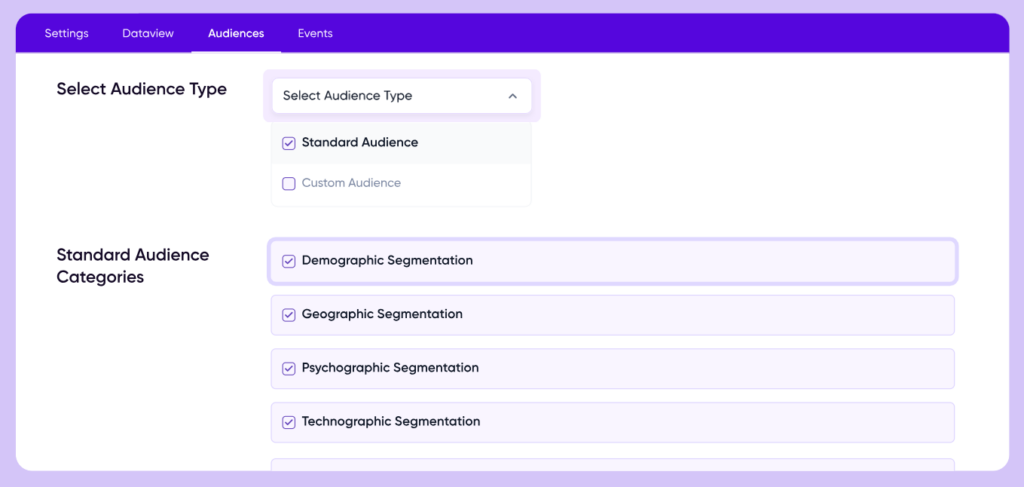The height and width of the screenshot is (487, 1024).
Task: Click the Standard Audience option label
Action: coord(360,142)
